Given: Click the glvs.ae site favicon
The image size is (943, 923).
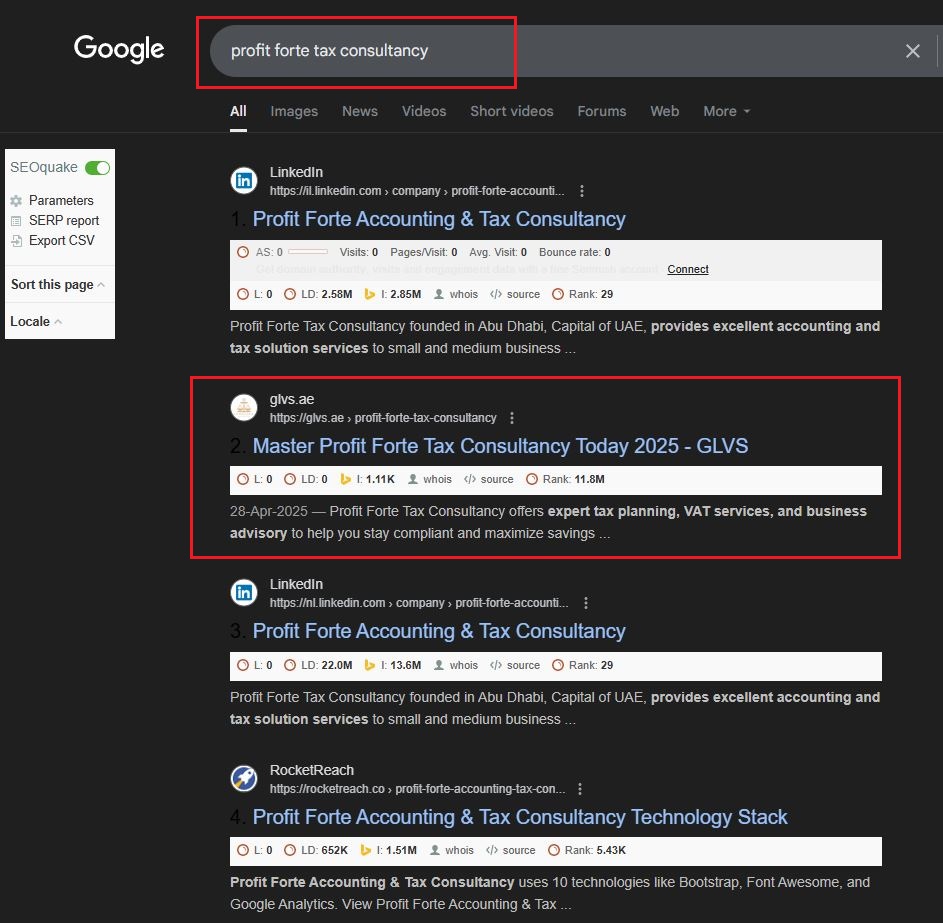Looking at the screenshot, I should (244, 408).
